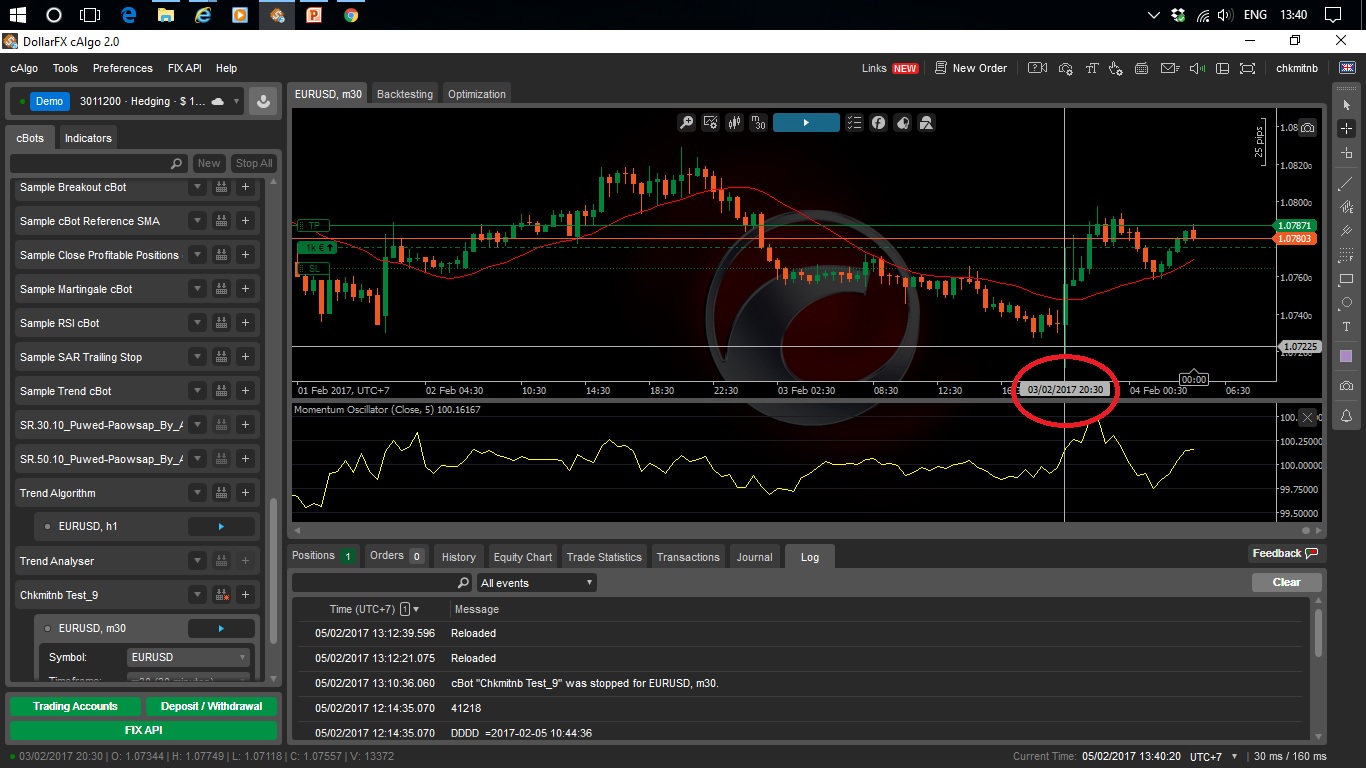This screenshot has width=1366, height=768.
Task: Clear the log with Clear button
Action: [x=1287, y=582]
